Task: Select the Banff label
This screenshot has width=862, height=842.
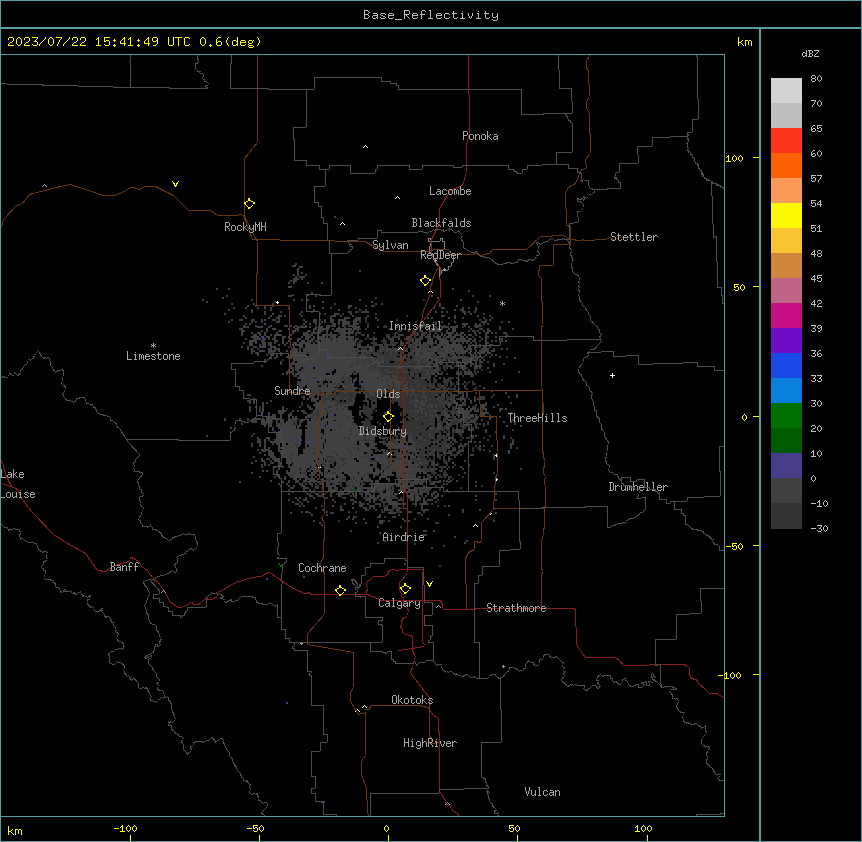Action: coord(124,567)
